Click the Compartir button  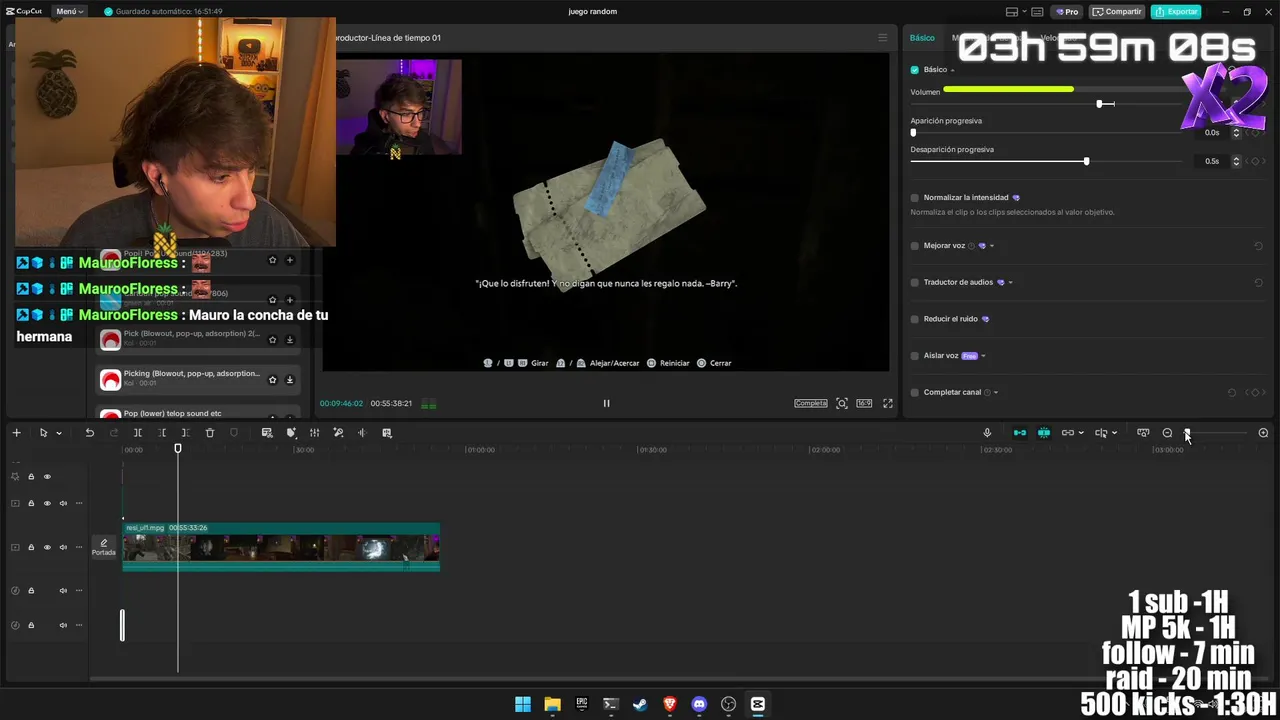1117,12
